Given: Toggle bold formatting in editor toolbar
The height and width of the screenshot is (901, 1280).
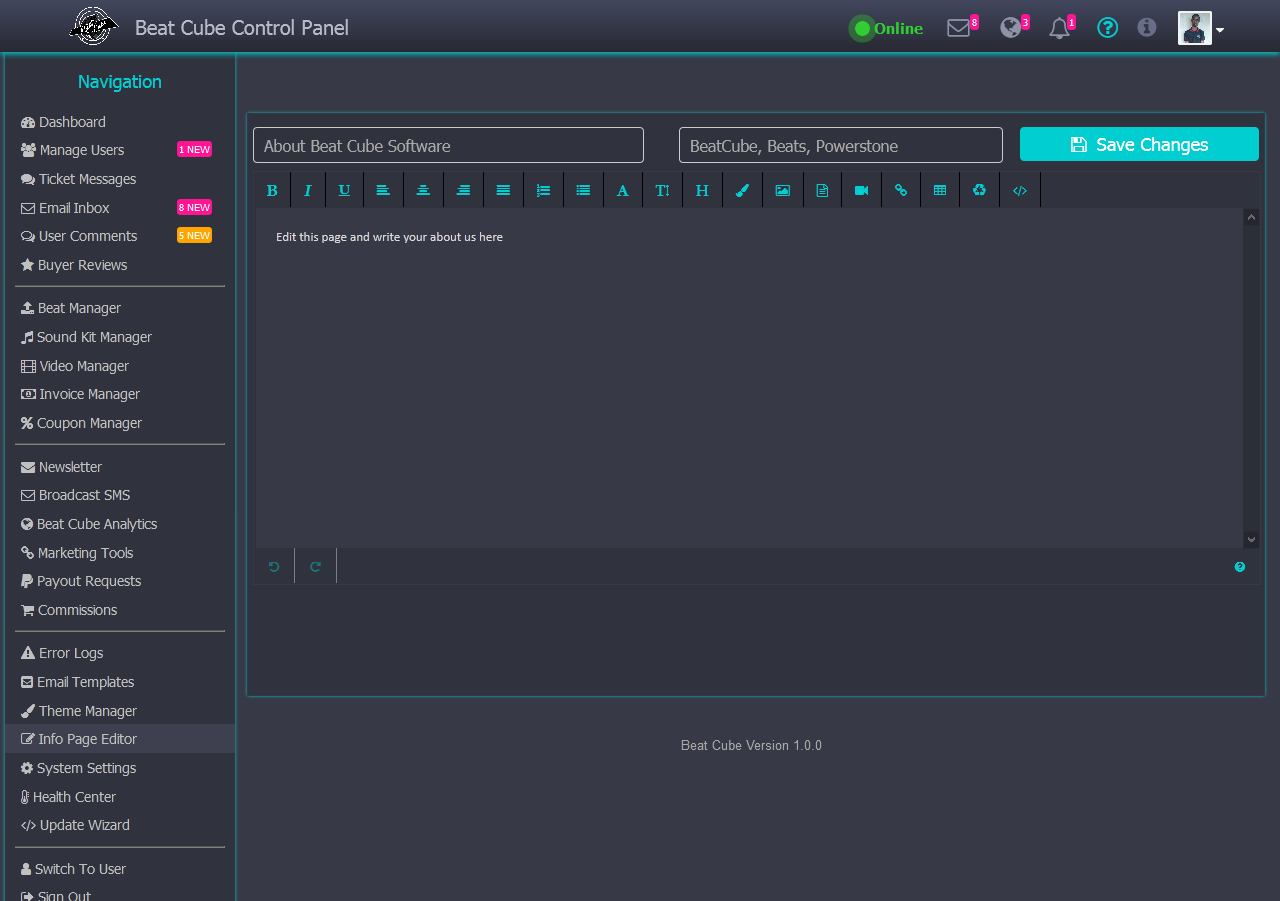Looking at the screenshot, I should tap(272, 190).
